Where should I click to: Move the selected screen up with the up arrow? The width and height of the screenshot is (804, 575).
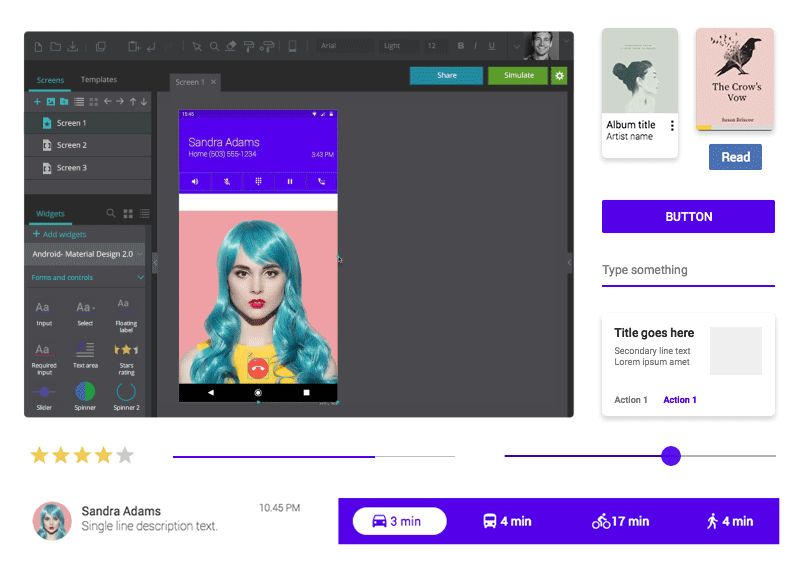click(133, 102)
